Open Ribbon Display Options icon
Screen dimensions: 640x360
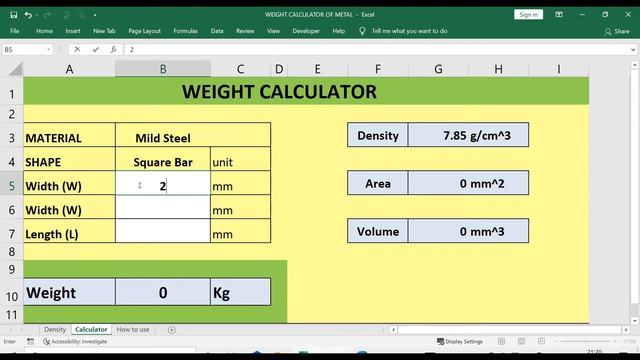pyautogui.click(x=559, y=15)
